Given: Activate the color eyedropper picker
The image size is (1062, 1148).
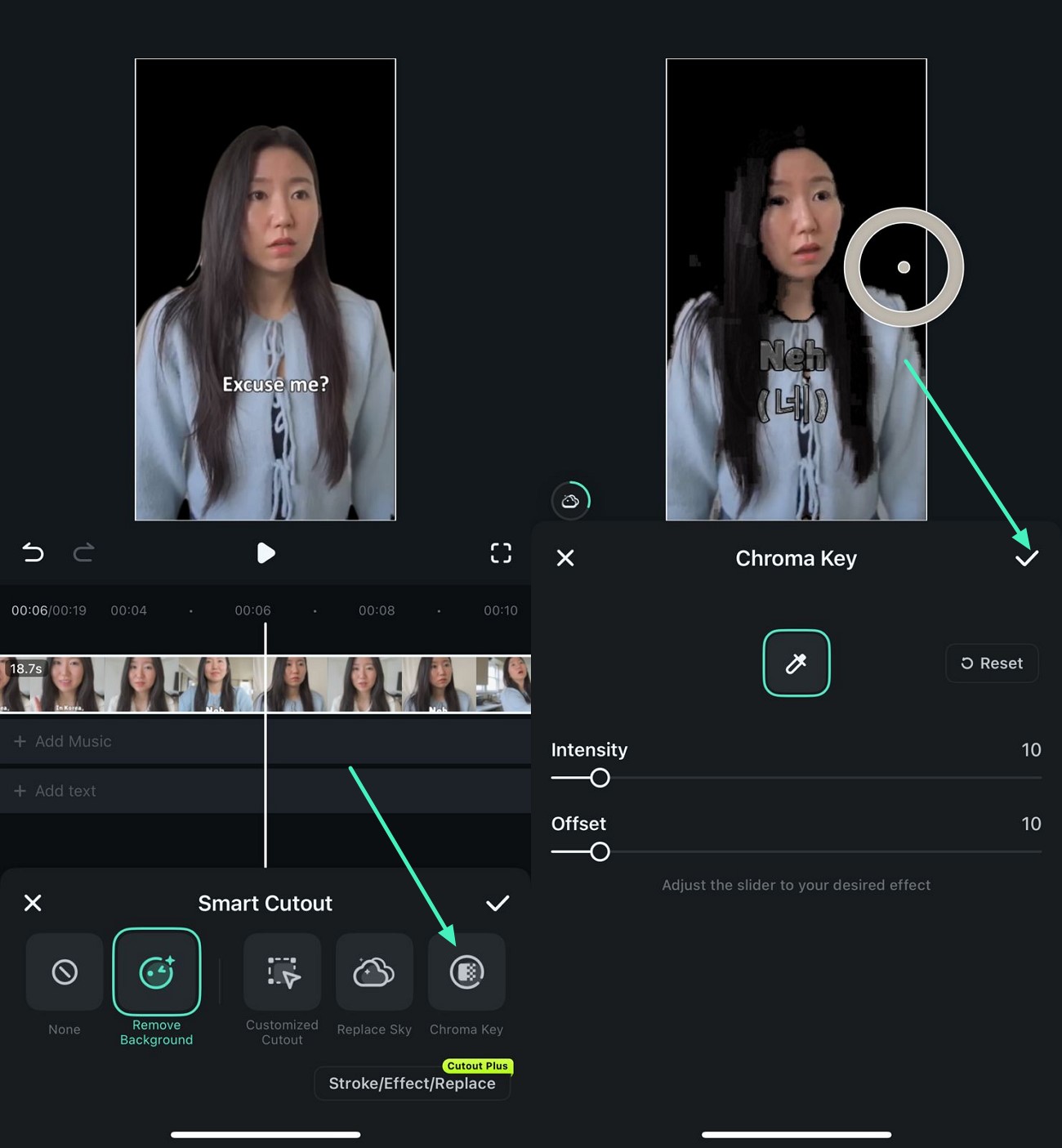Looking at the screenshot, I should pos(796,663).
